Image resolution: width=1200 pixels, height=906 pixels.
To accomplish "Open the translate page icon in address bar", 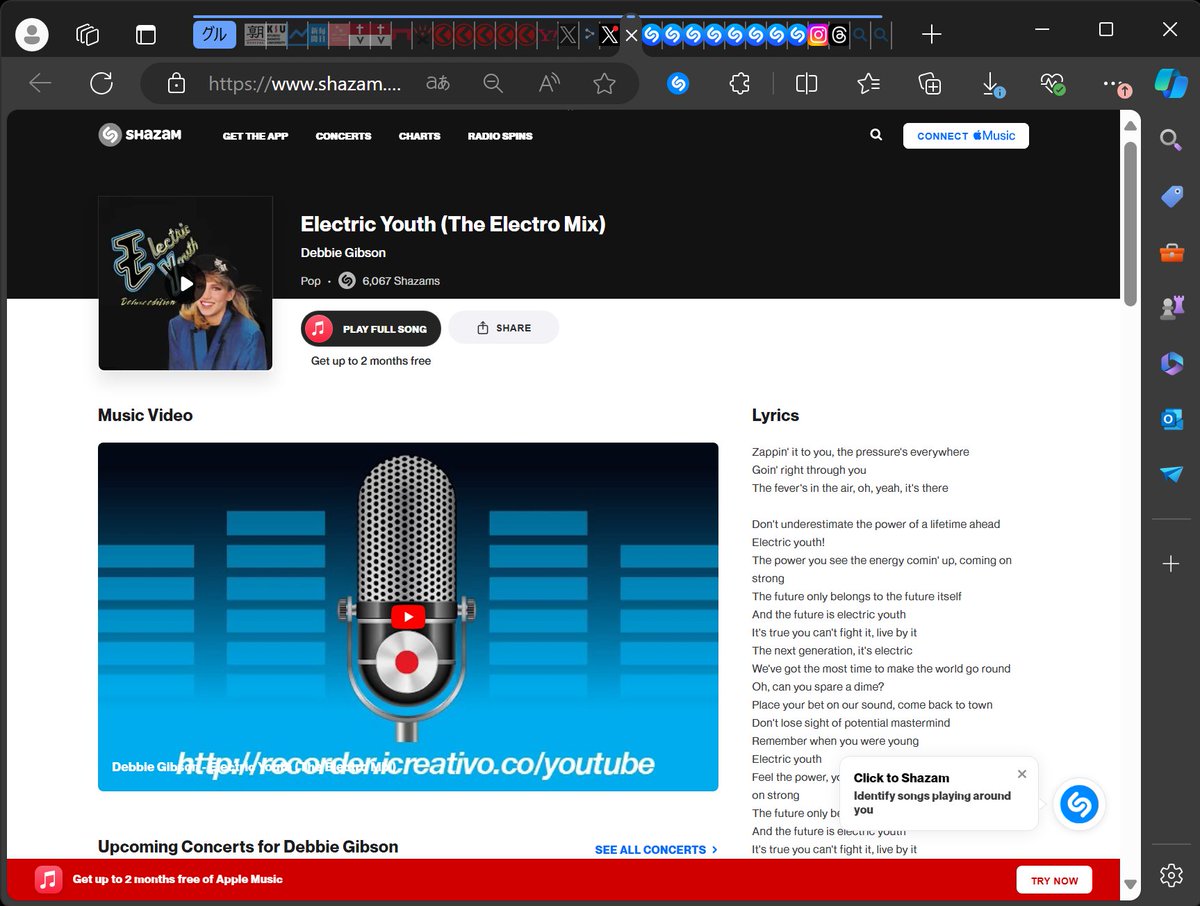I will 438,84.
